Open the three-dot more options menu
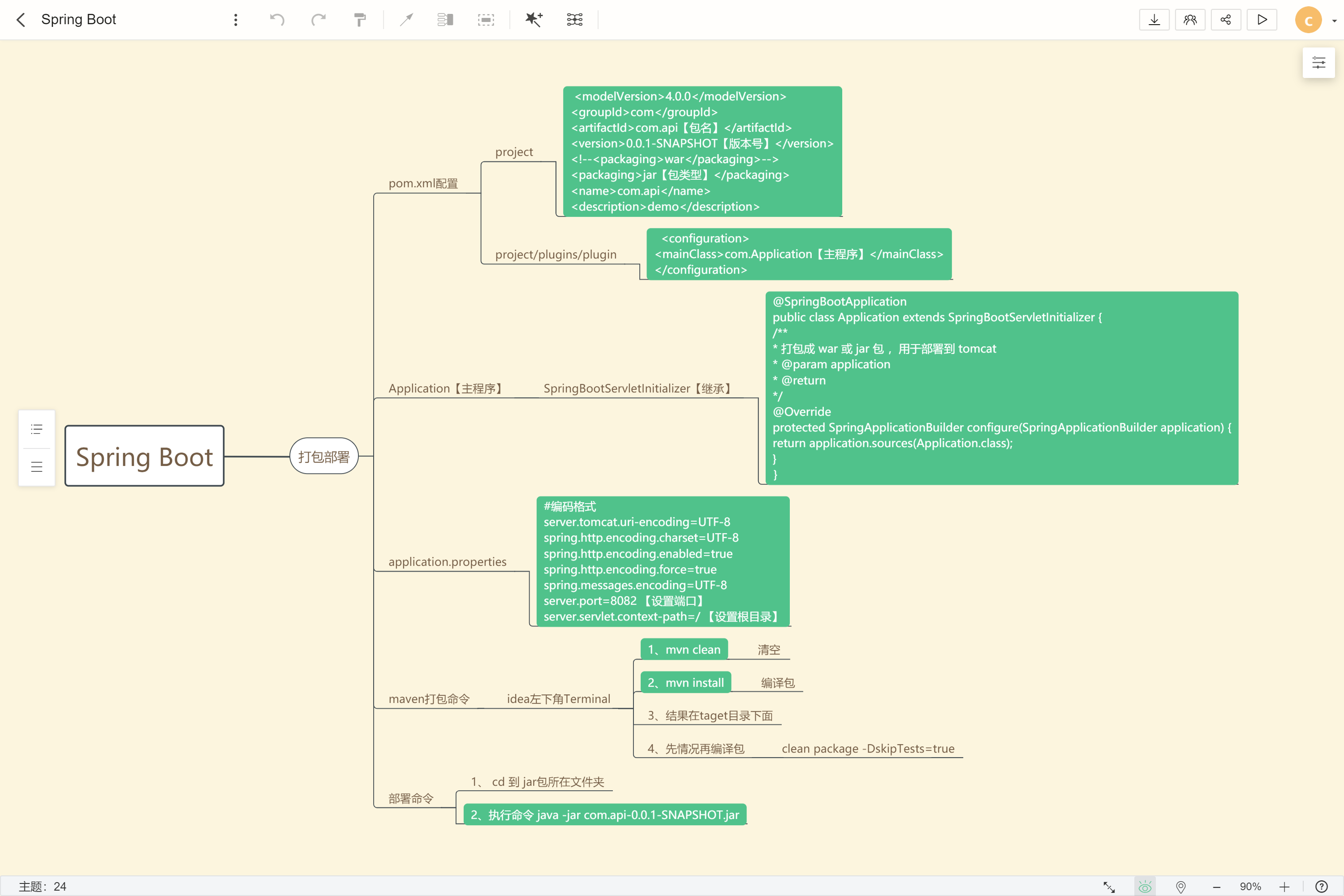Screen dimensions: 1344x896 (236, 20)
